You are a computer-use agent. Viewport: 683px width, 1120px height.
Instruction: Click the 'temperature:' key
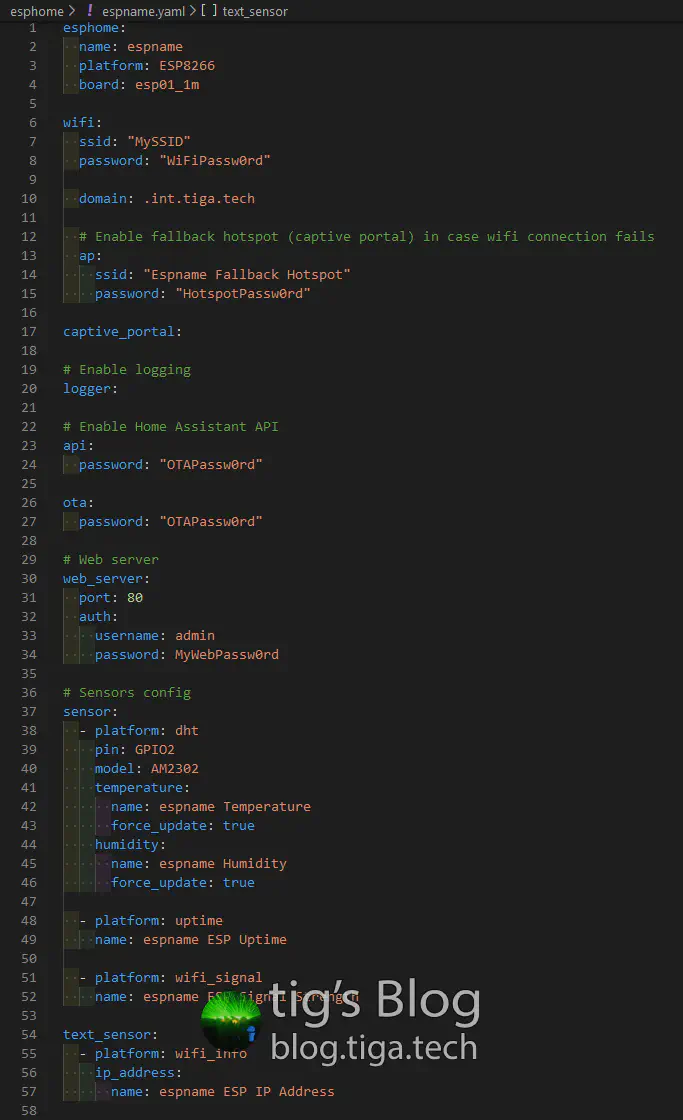(x=142, y=788)
